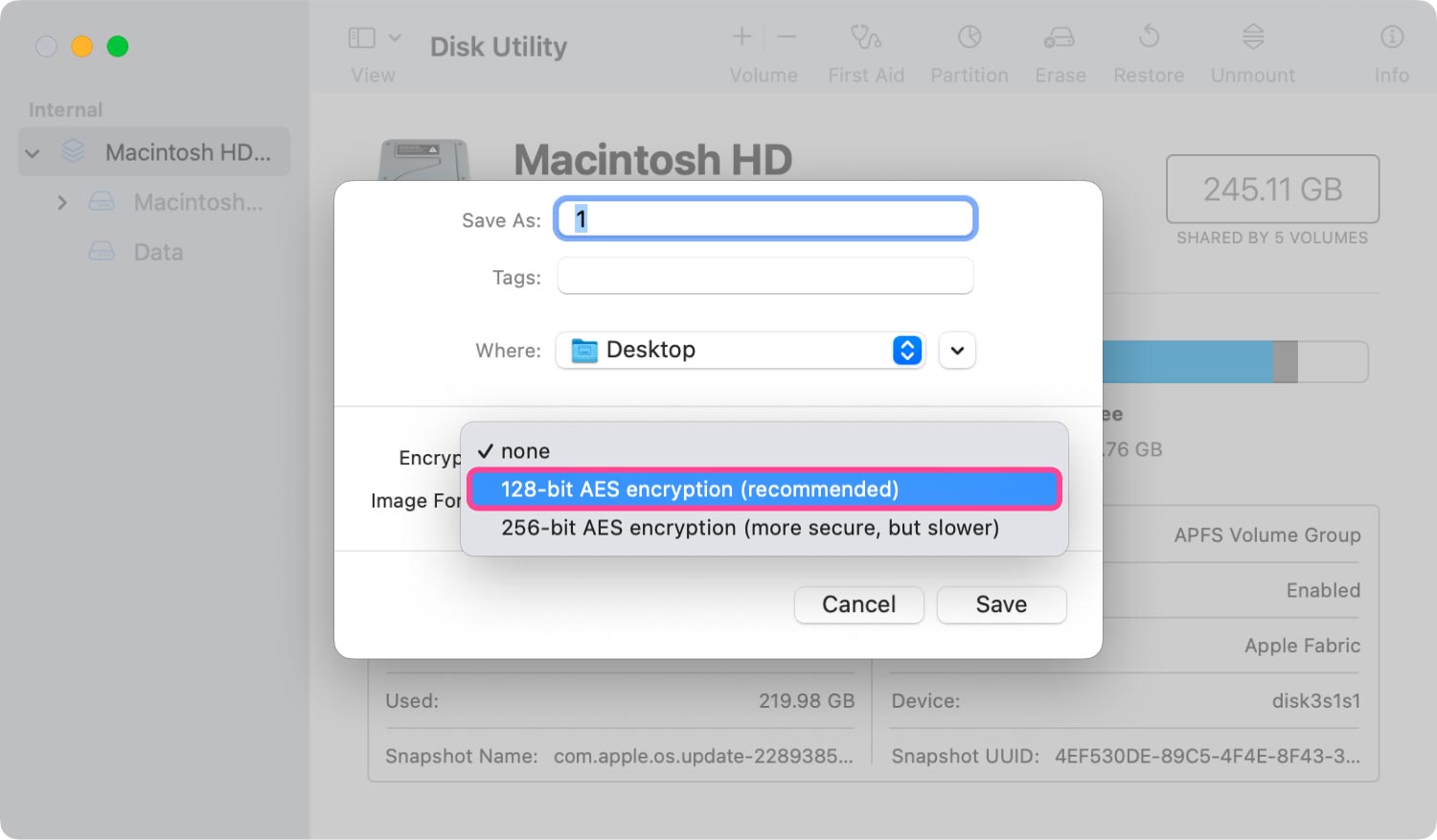Select the Data volume in sidebar
This screenshot has width=1437, height=840.
(x=158, y=252)
